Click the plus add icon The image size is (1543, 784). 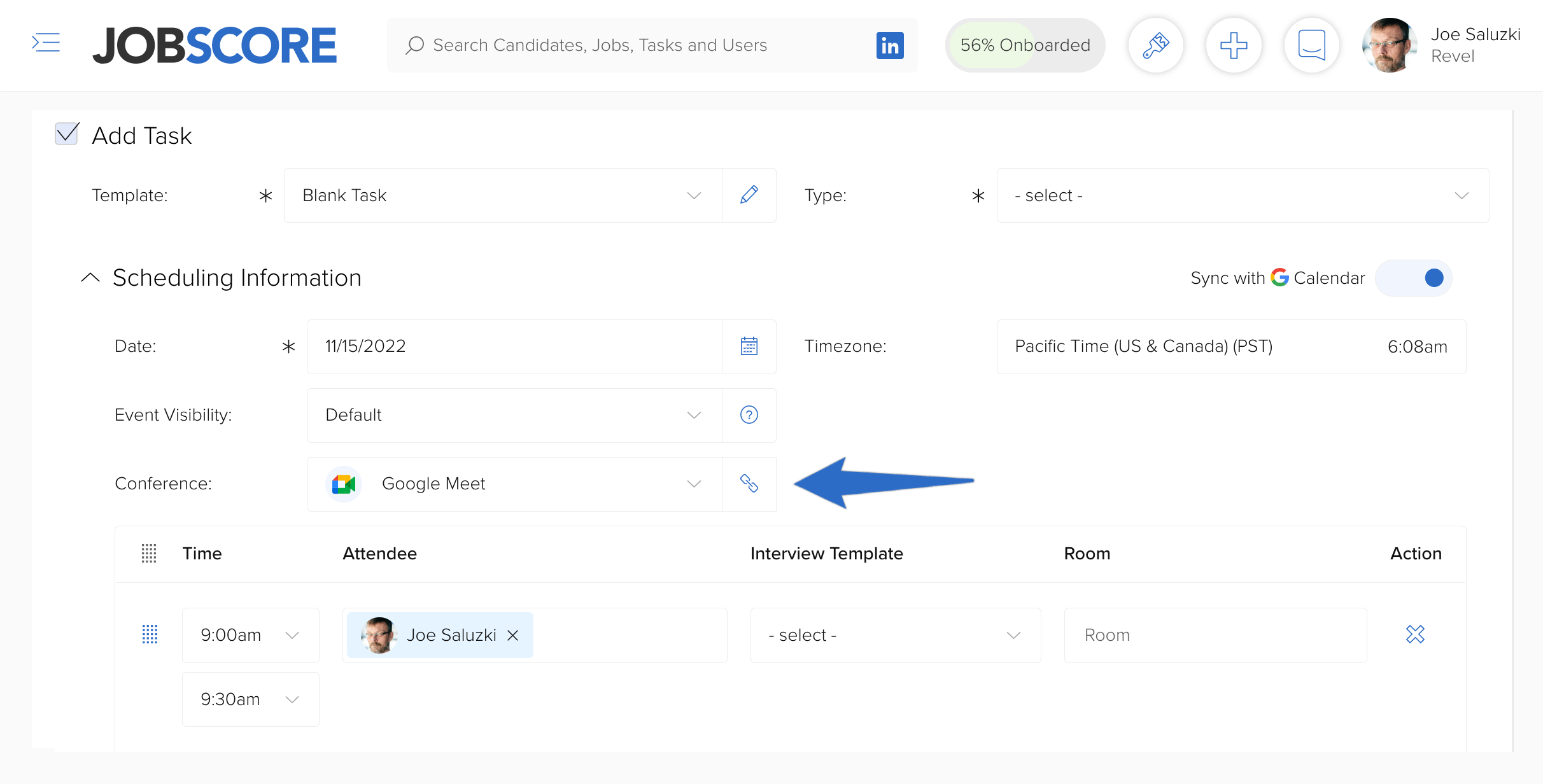1234,45
